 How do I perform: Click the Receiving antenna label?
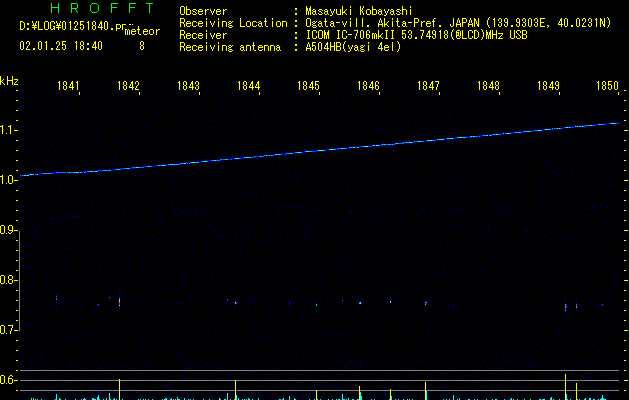230,47
